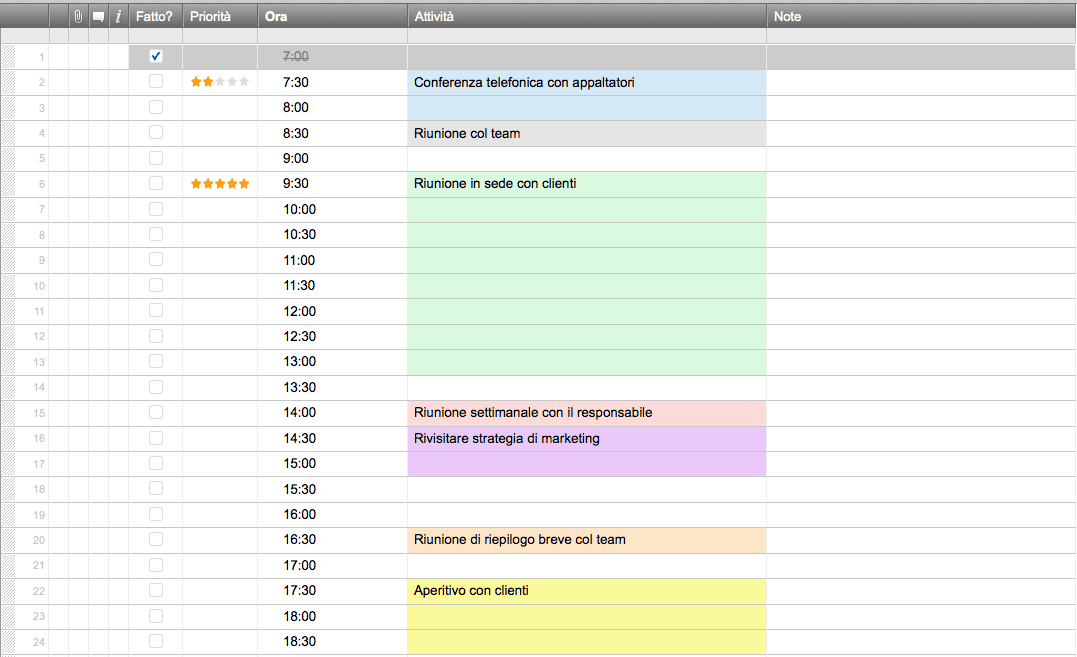
Task: Click the empty Attività cell at 15:30
Action: click(587, 489)
